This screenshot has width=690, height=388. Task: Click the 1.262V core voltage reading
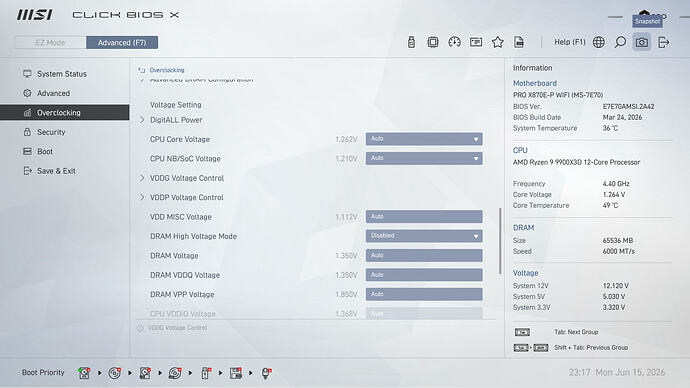tap(346, 139)
